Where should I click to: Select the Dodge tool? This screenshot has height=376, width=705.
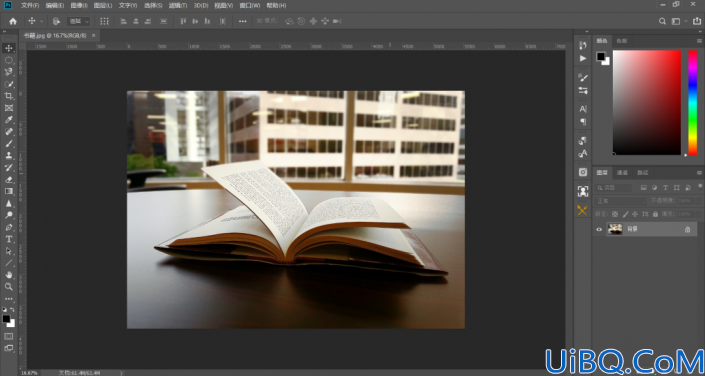(9, 215)
